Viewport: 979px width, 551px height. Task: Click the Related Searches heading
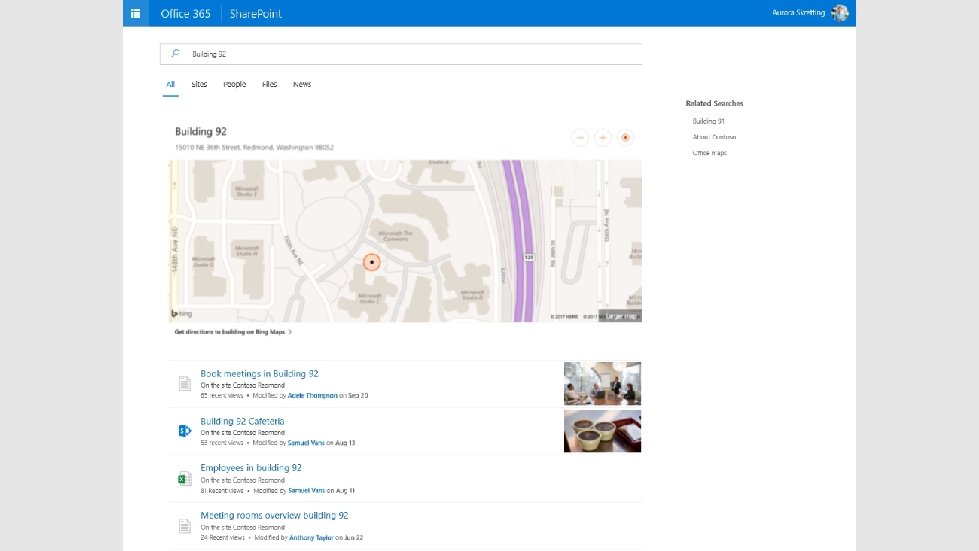coord(714,104)
